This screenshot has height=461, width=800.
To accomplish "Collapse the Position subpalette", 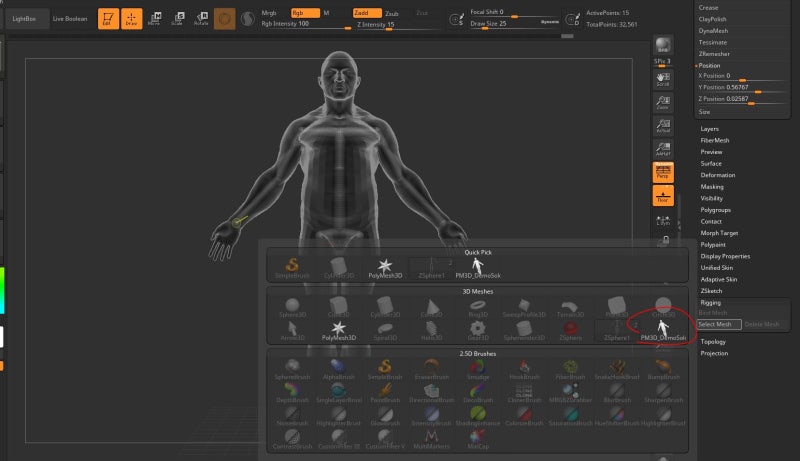I will 709,65.
